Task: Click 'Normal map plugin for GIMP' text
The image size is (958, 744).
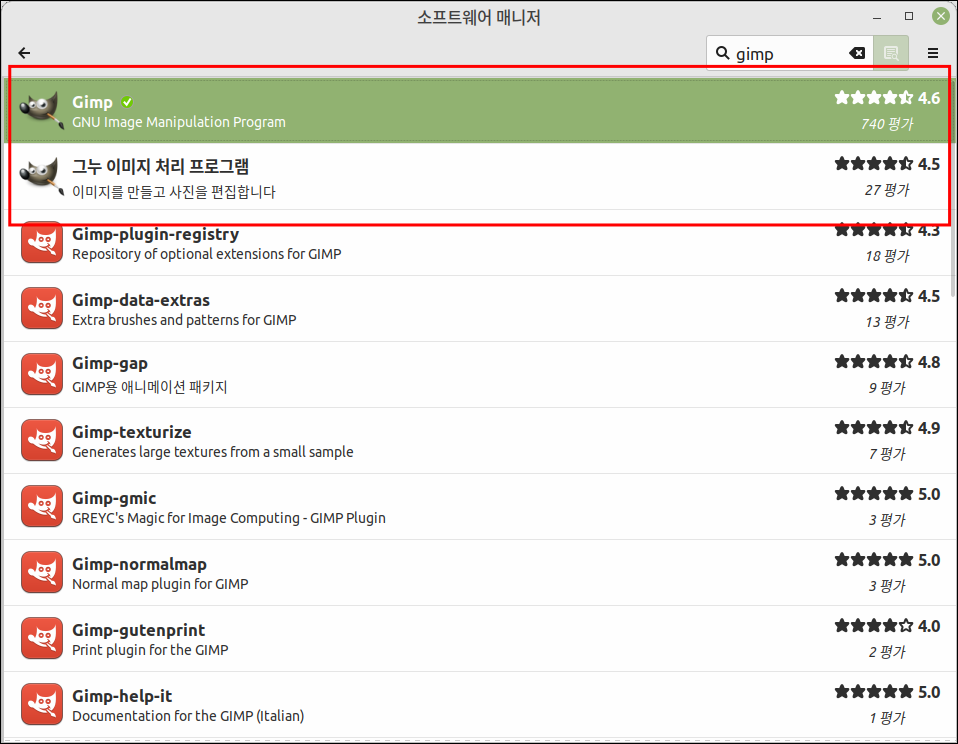Action: [x=160, y=584]
